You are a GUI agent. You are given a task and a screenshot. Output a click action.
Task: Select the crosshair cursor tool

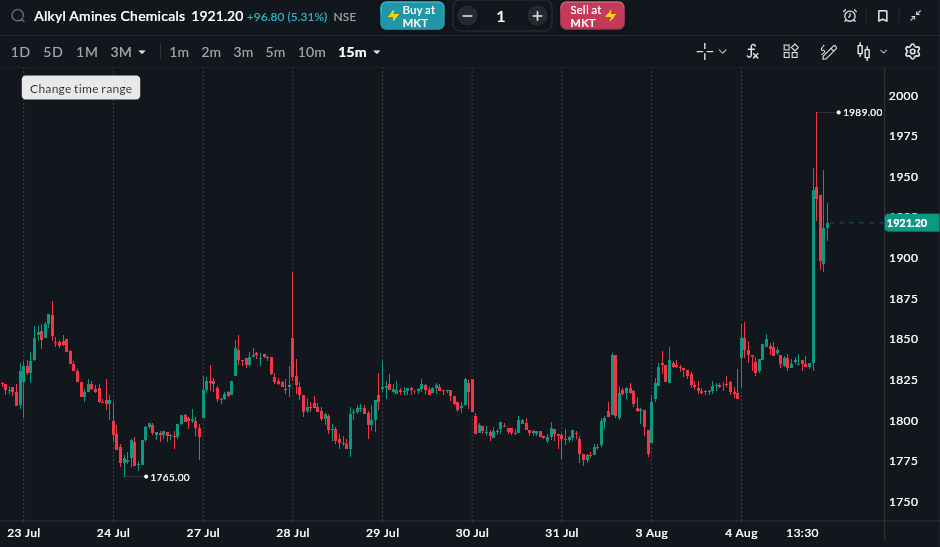coord(704,52)
